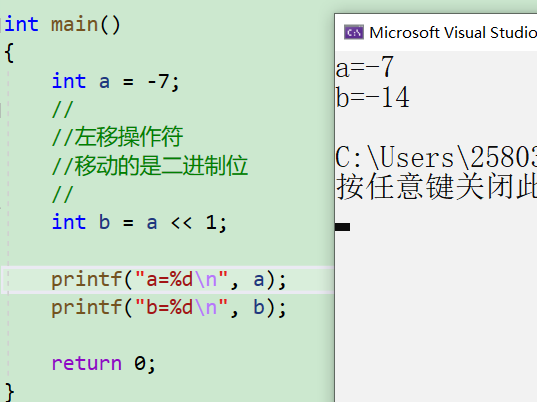Click the printf "a=%d\n" line

pyautogui.click(x=169, y=280)
